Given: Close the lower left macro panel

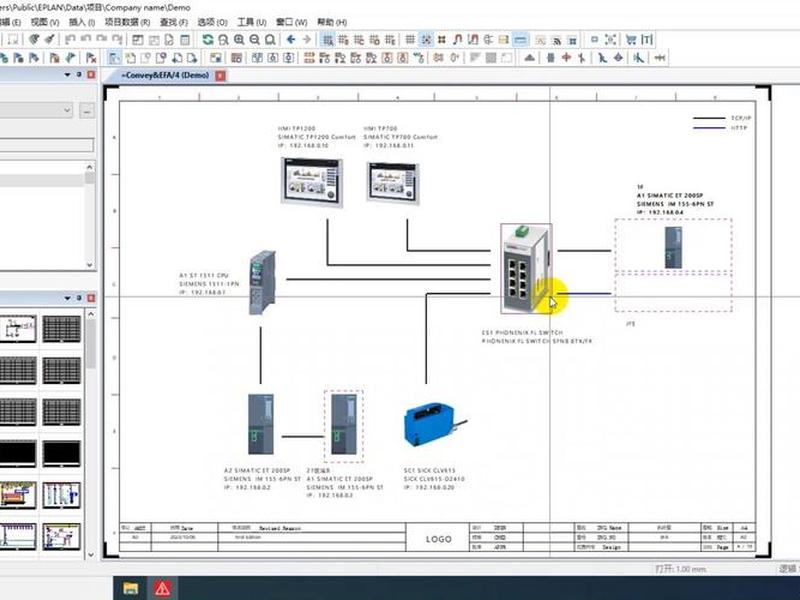Looking at the screenshot, I should [91, 298].
